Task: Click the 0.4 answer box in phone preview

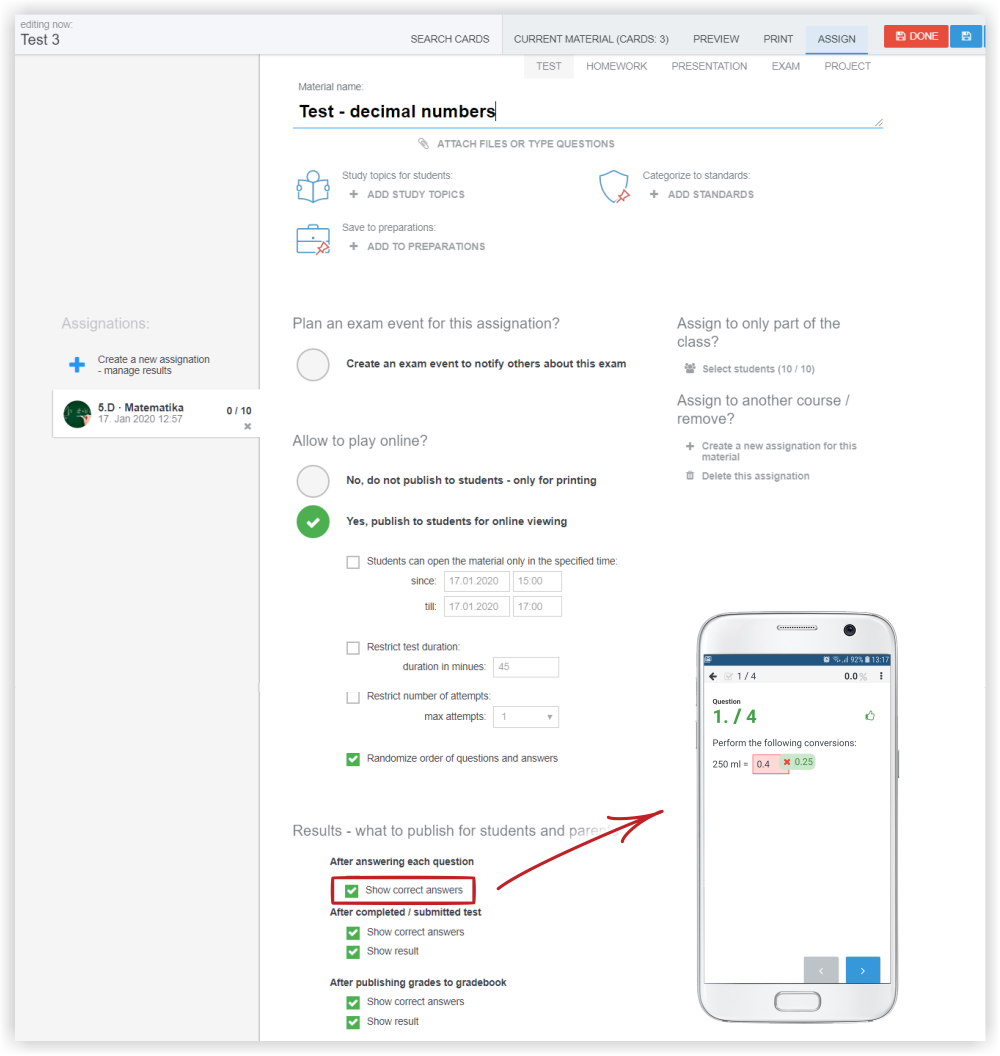Action: (x=770, y=764)
